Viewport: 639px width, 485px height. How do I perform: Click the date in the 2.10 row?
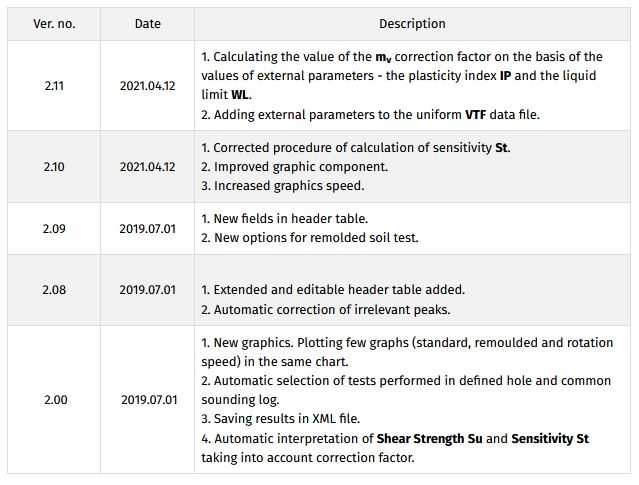(148, 166)
